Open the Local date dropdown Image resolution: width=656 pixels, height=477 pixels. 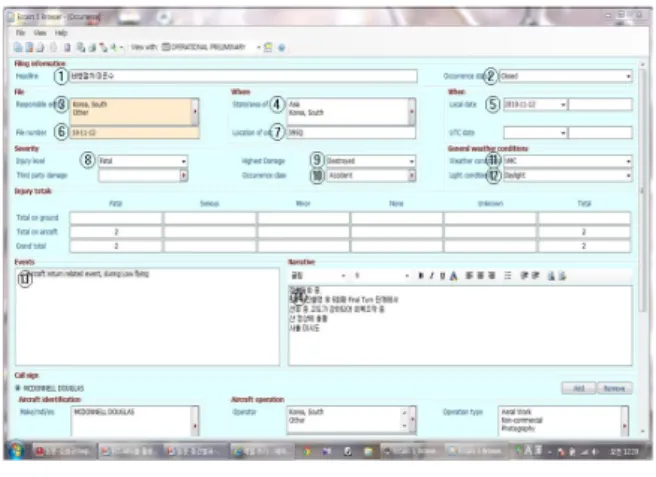[563, 105]
